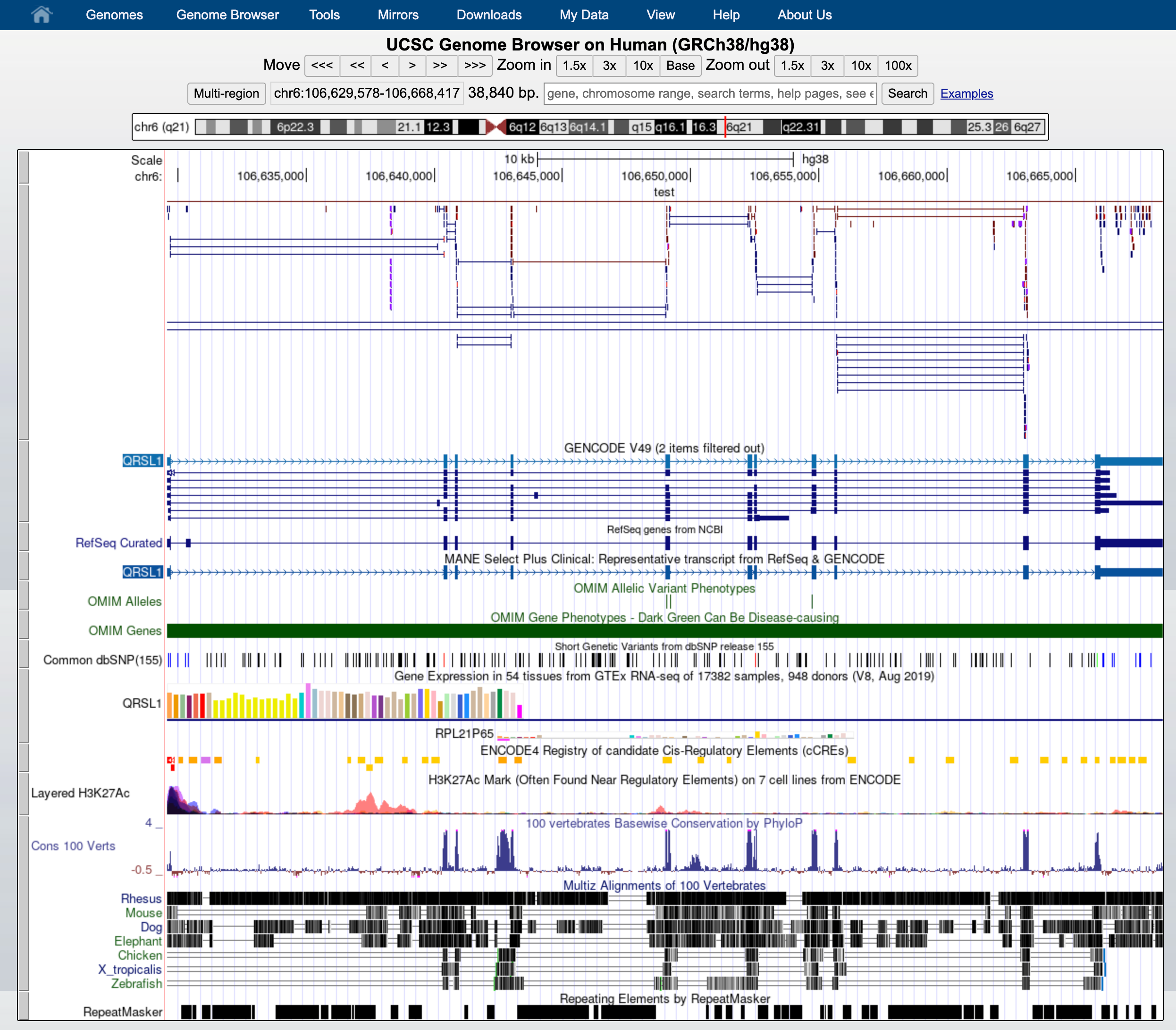This screenshot has height=1030, width=1176.
Task: Open the My Data dropdown menu
Action: [584, 15]
